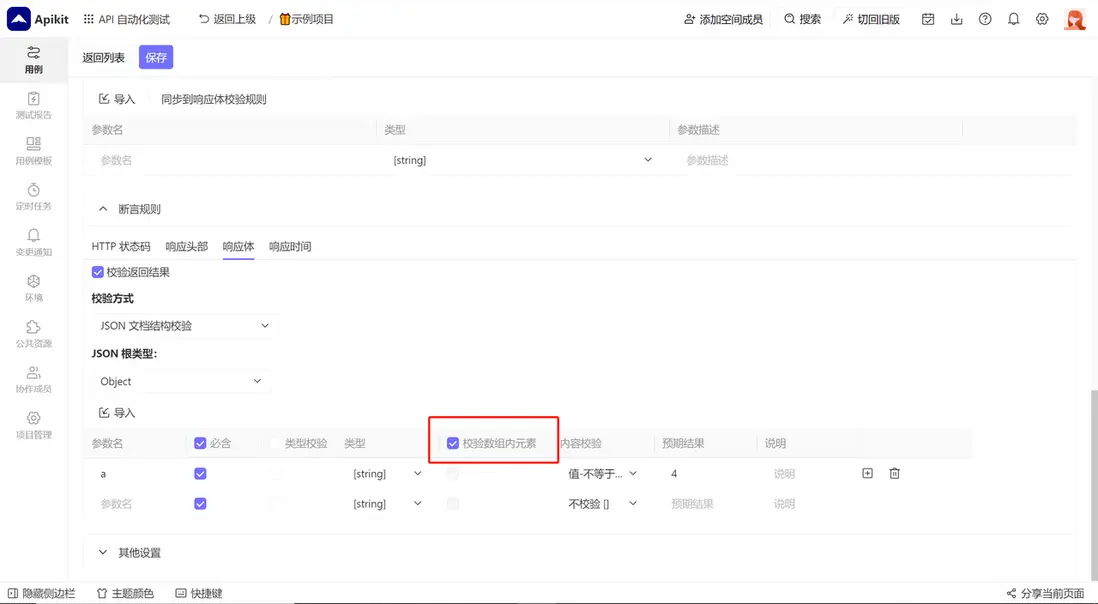Click 分享当前页面 share link
This screenshot has height=604, width=1098.
(x=1045, y=594)
